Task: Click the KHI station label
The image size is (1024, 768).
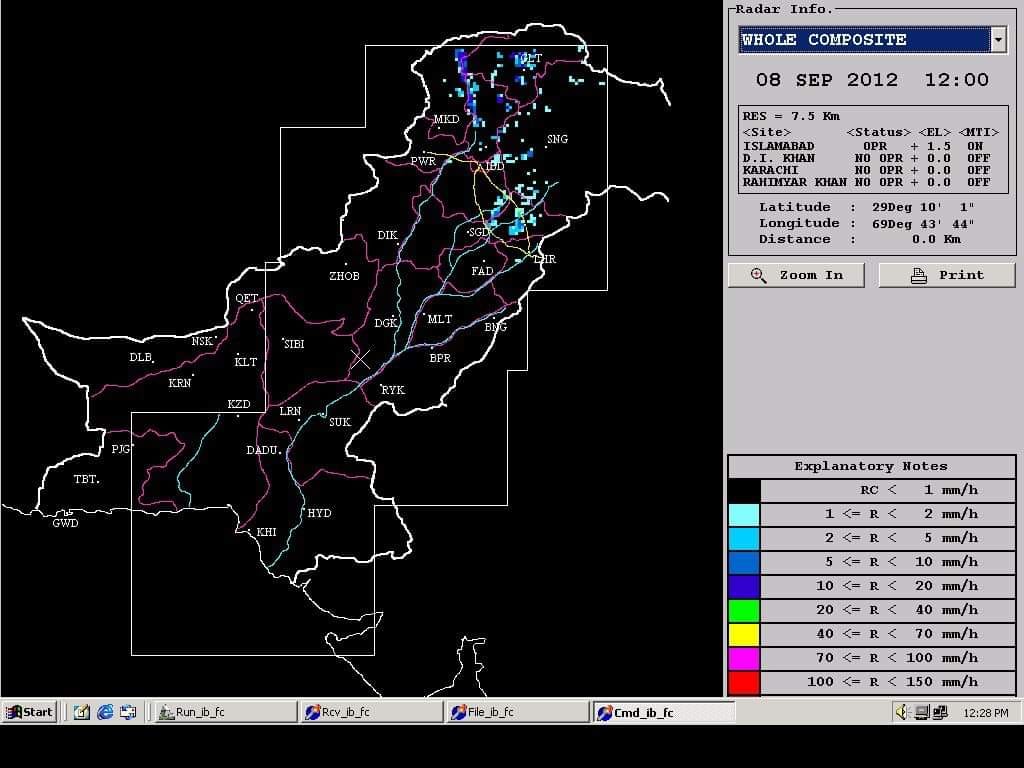Action: pyautogui.click(x=266, y=532)
